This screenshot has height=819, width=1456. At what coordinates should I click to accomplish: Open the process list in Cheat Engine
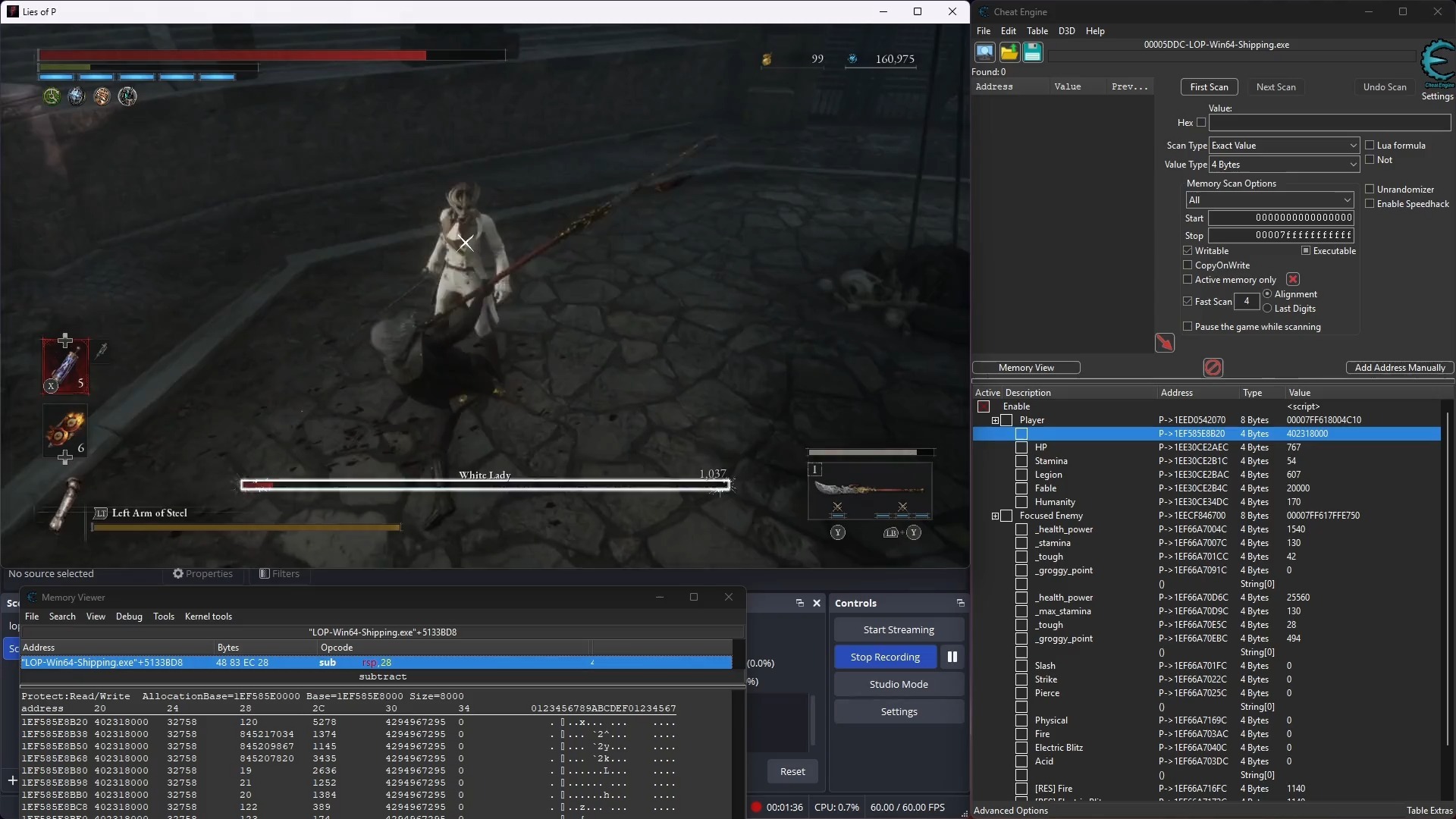pos(984,52)
